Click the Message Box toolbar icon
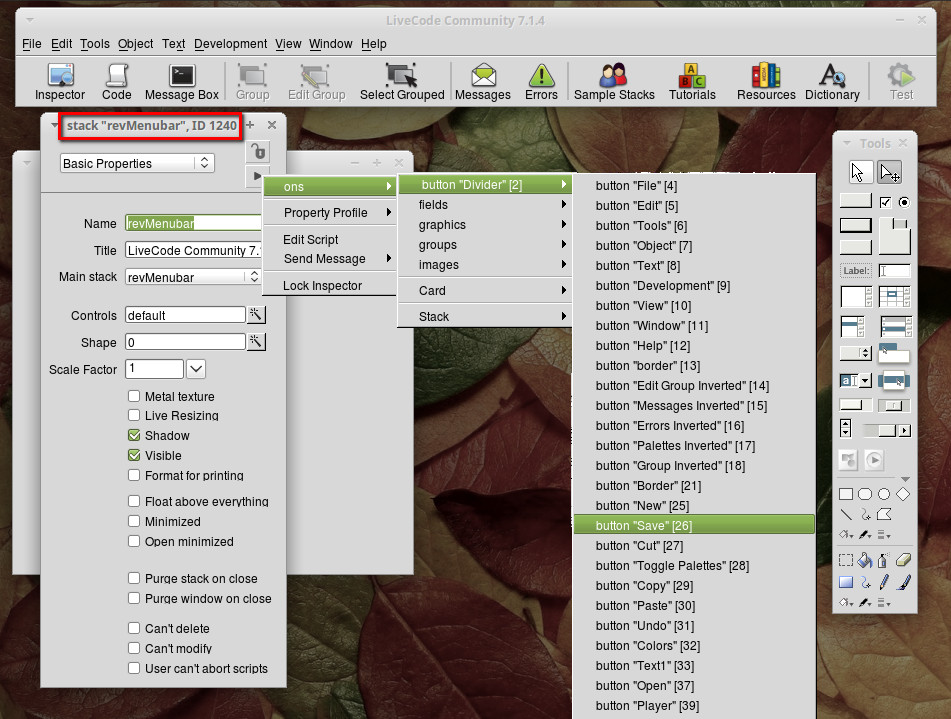Viewport: 951px width, 719px height. [x=181, y=82]
